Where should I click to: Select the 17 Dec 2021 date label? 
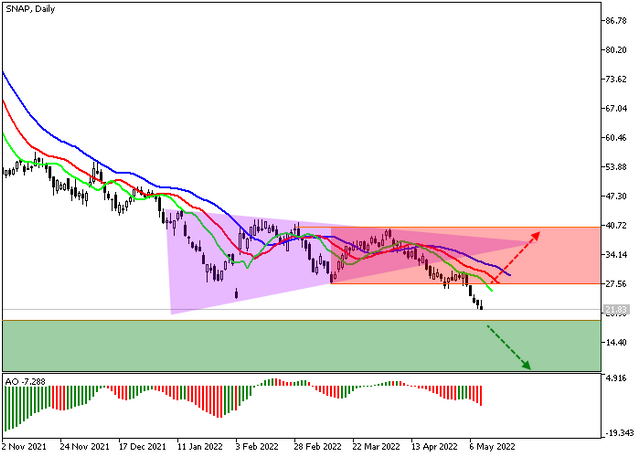pyautogui.click(x=142, y=446)
